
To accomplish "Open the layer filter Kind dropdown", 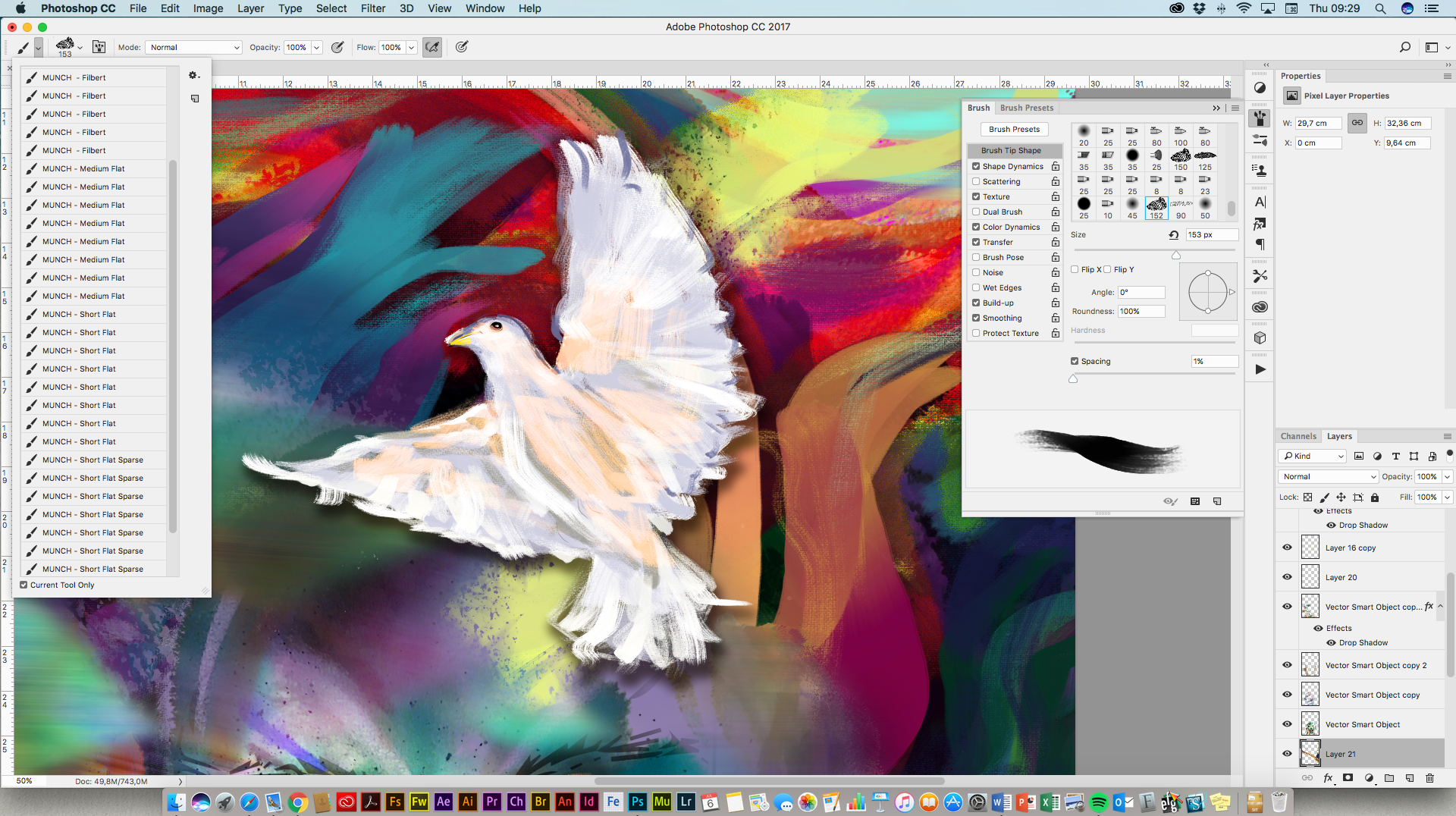I will click(x=1313, y=456).
